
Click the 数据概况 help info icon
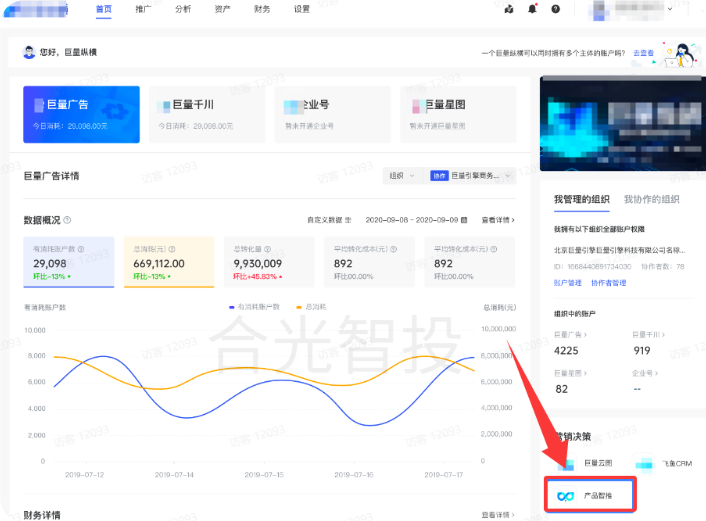pos(67,220)
